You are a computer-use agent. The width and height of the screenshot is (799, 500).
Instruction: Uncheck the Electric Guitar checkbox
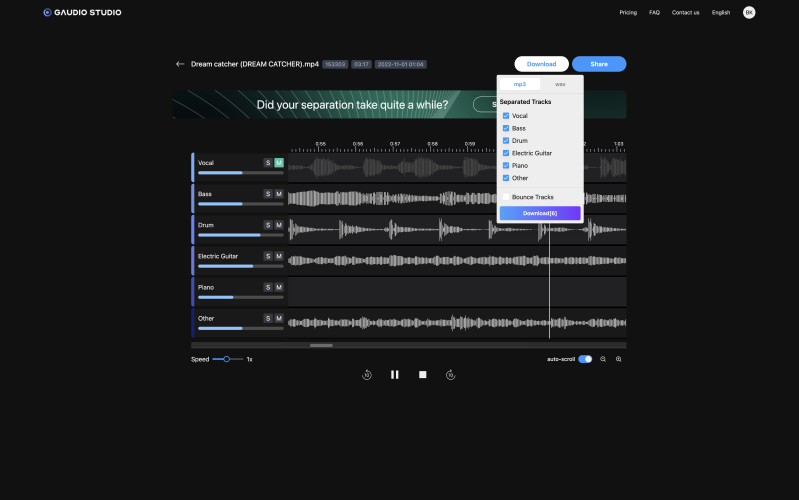coord(506,153)
